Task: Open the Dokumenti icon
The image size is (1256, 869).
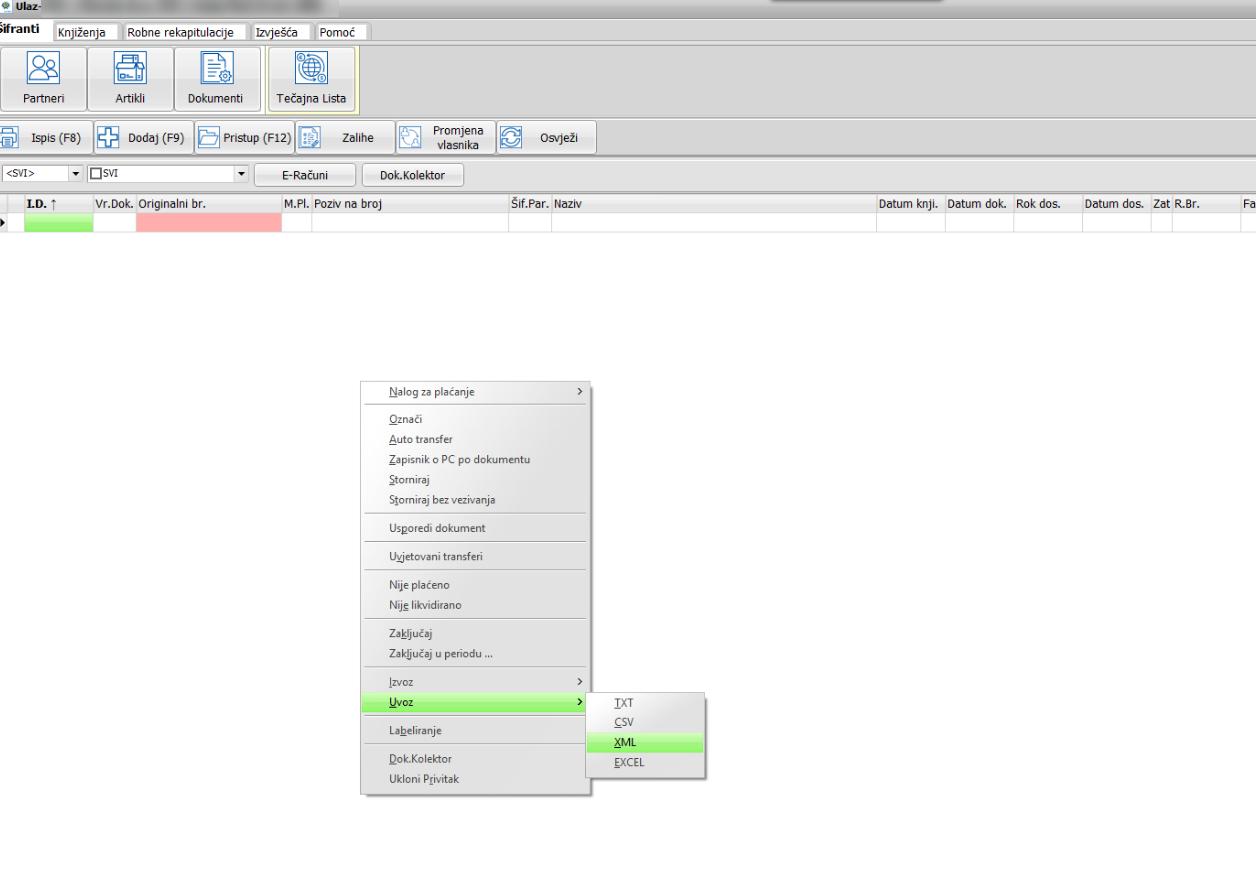Action: (216, 68)
